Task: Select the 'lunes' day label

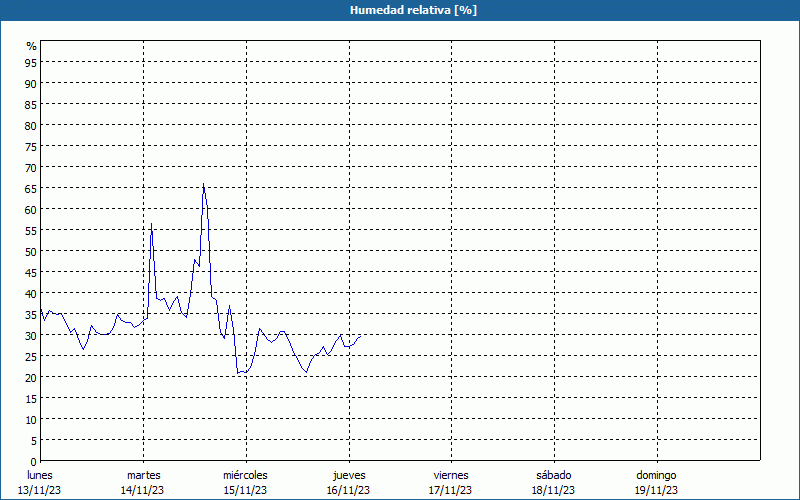Action: (40, 475)
